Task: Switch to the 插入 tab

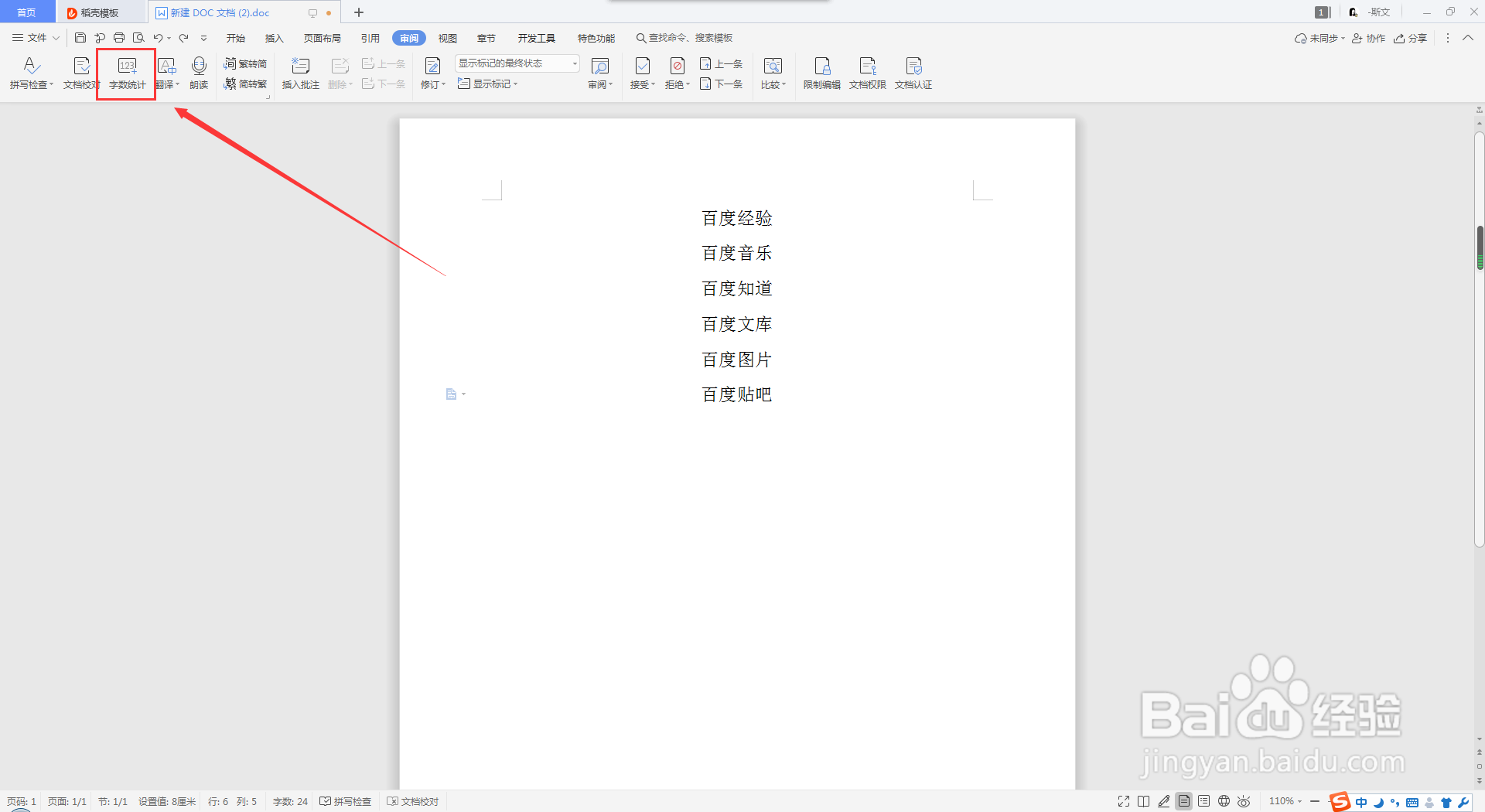Action: [275, 38]
